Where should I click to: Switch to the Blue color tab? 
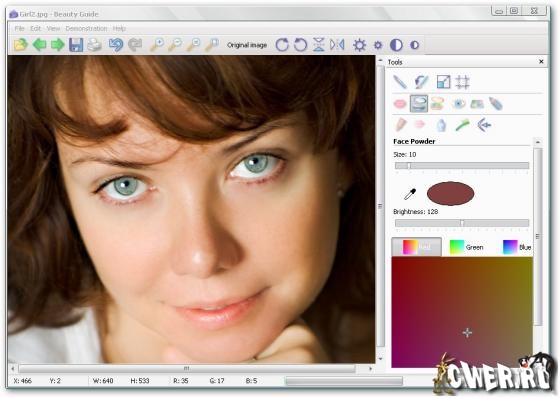pyautogui.click(x=517, y=247)
